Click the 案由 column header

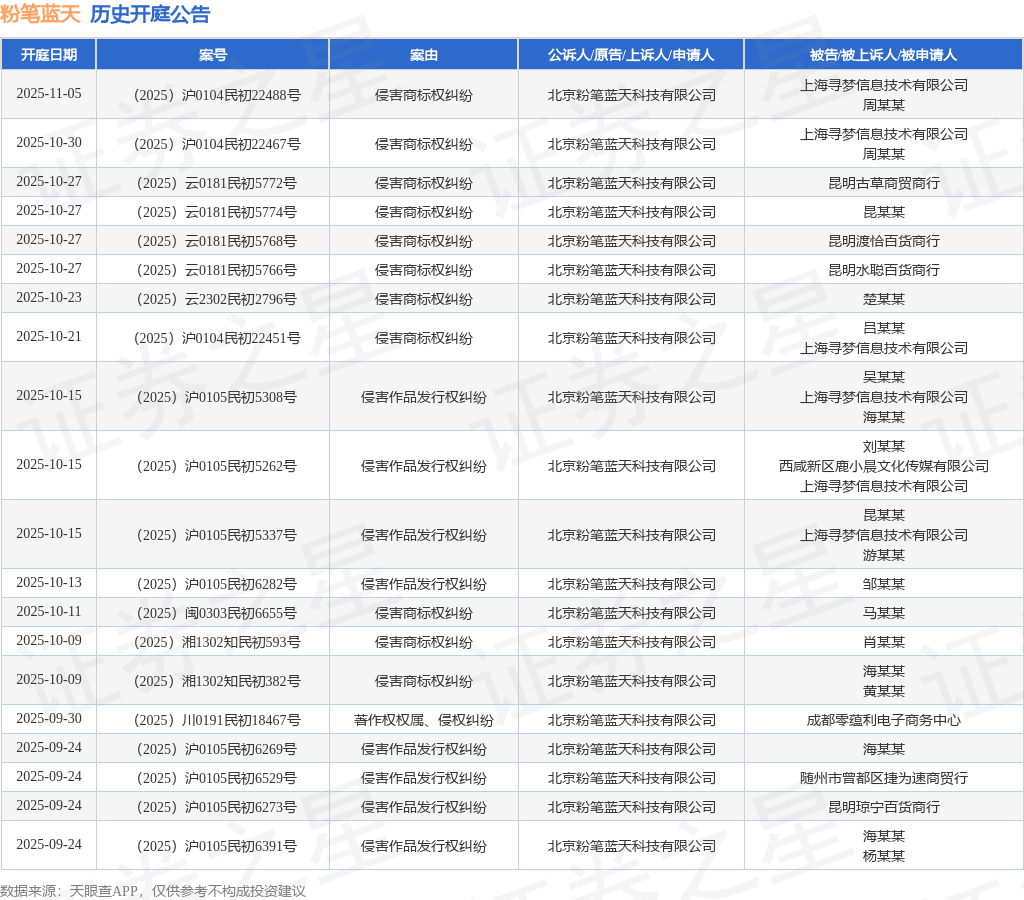[424, 55]
